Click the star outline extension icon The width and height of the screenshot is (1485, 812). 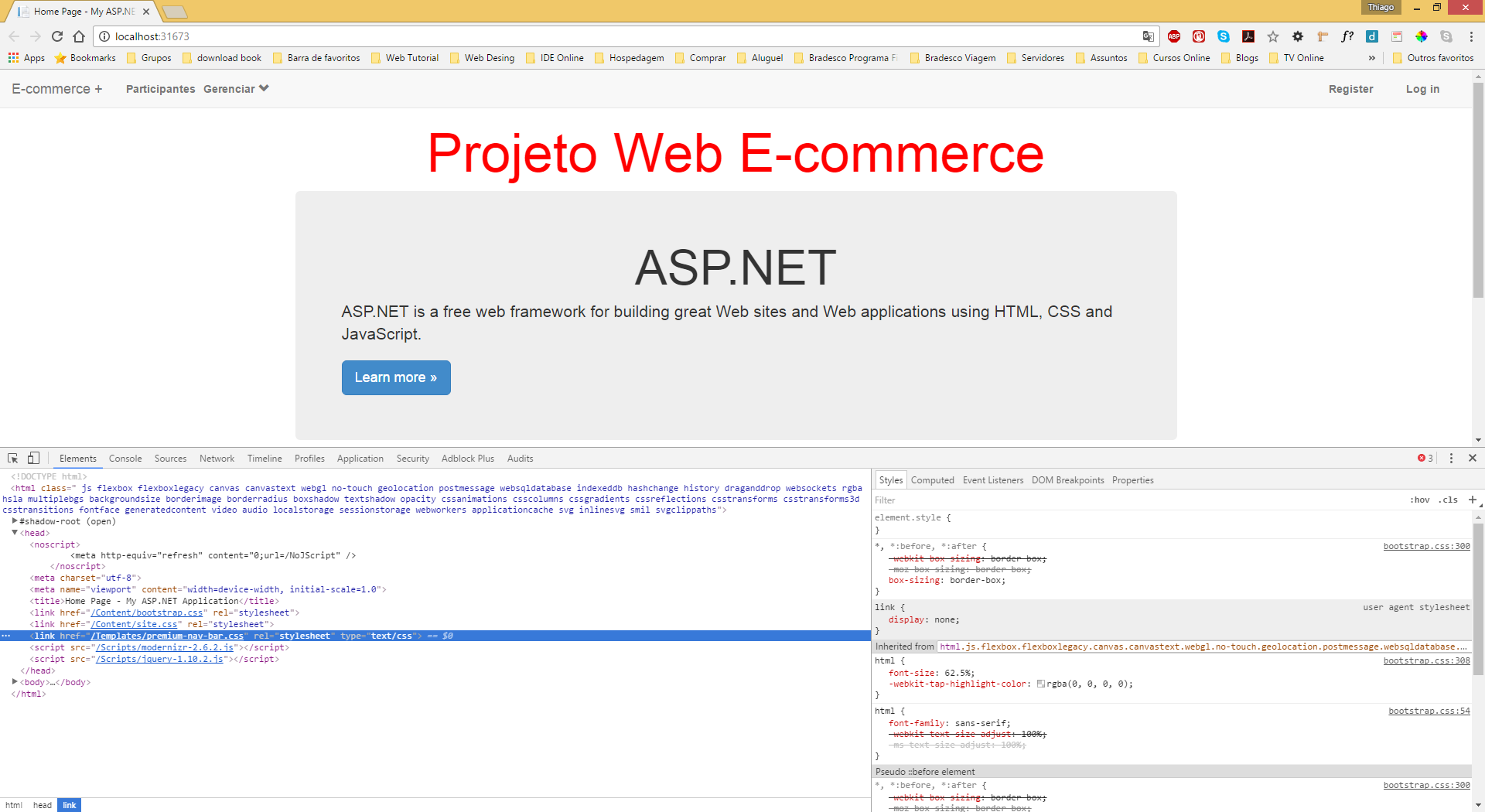point(1273,36)
